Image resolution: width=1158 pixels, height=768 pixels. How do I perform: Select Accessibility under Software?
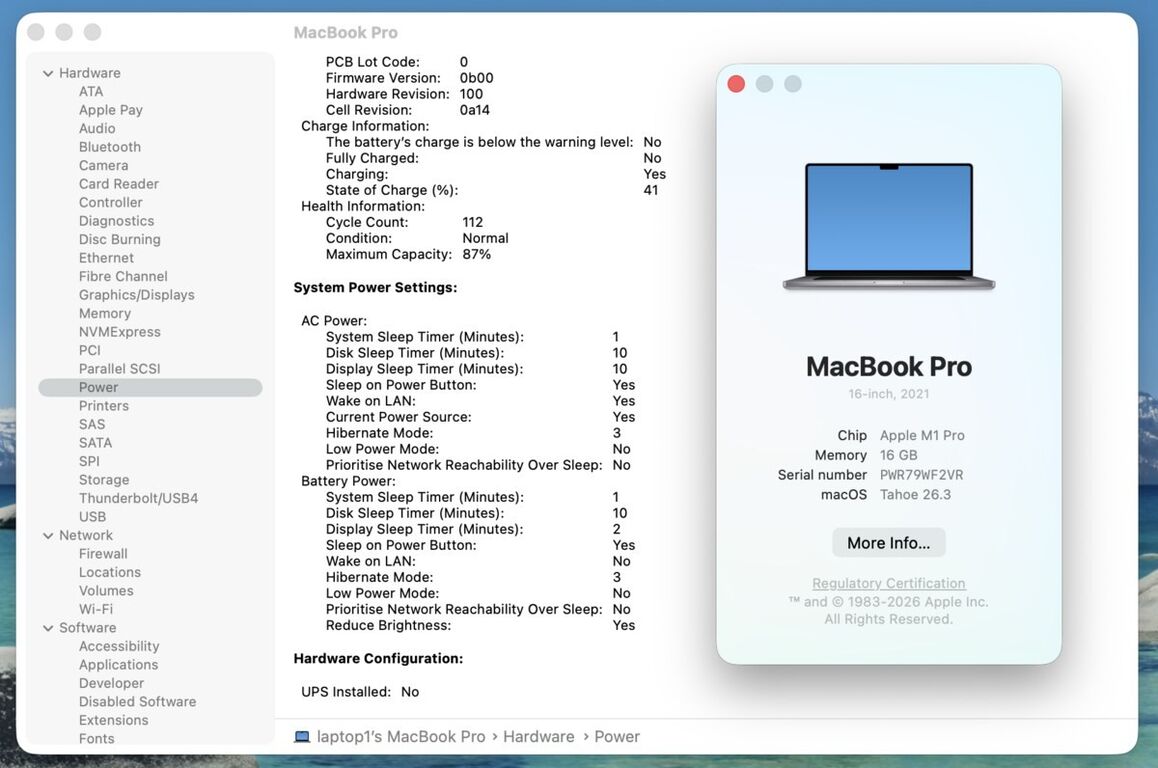(119, 646)
